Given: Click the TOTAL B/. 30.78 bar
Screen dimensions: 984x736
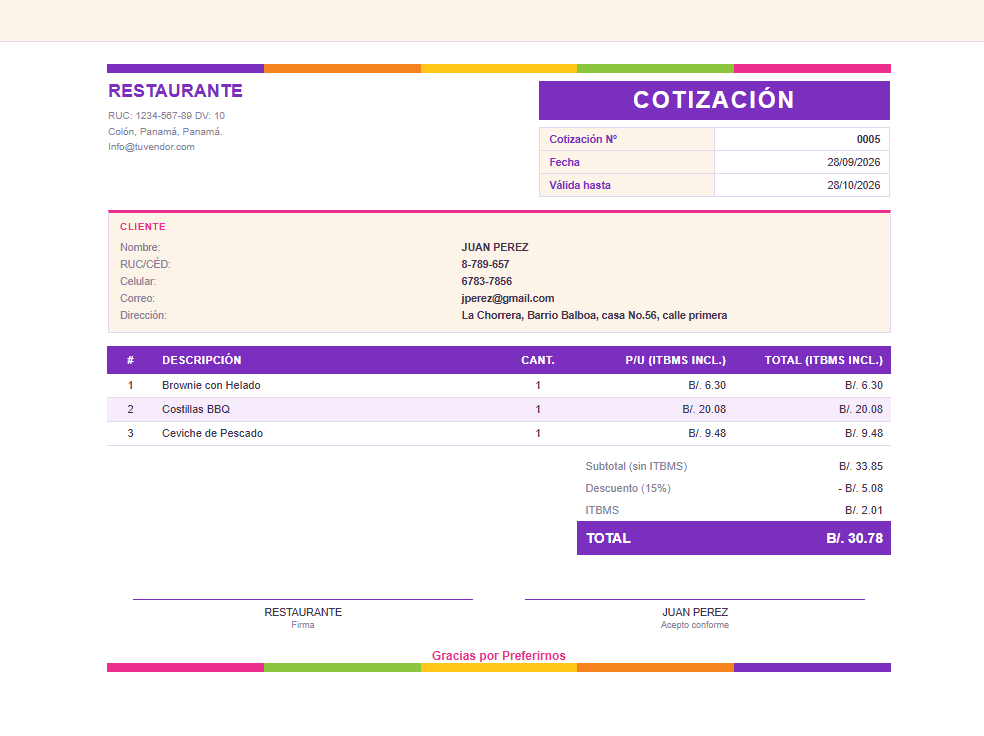Looking at the screenshot, I should click(x=734, y=538).
